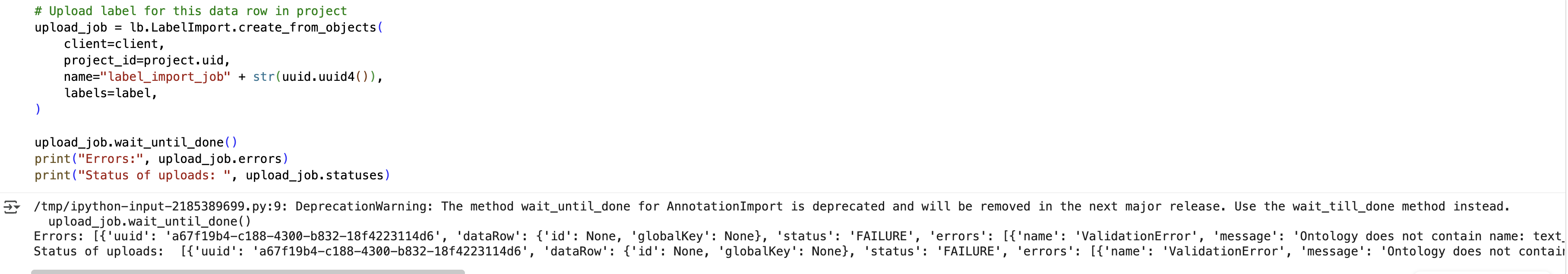Click the DeprecationWarning output line

point(772,207)
